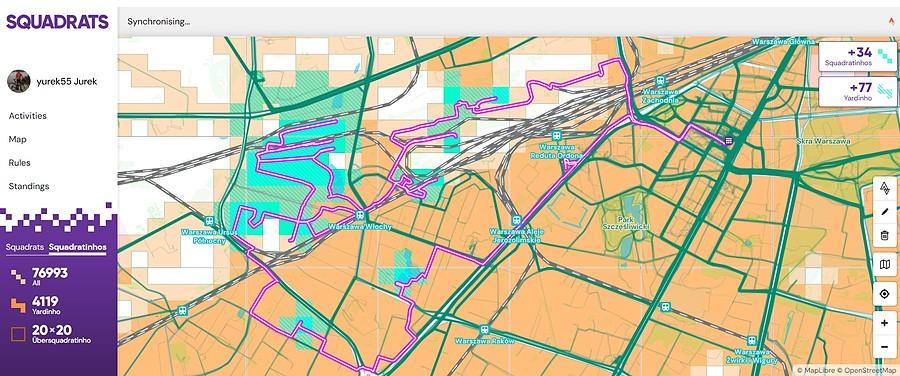Open the Activities menu item
The width and height of the screenshot is (900, 376).
[x=28, y=115]
